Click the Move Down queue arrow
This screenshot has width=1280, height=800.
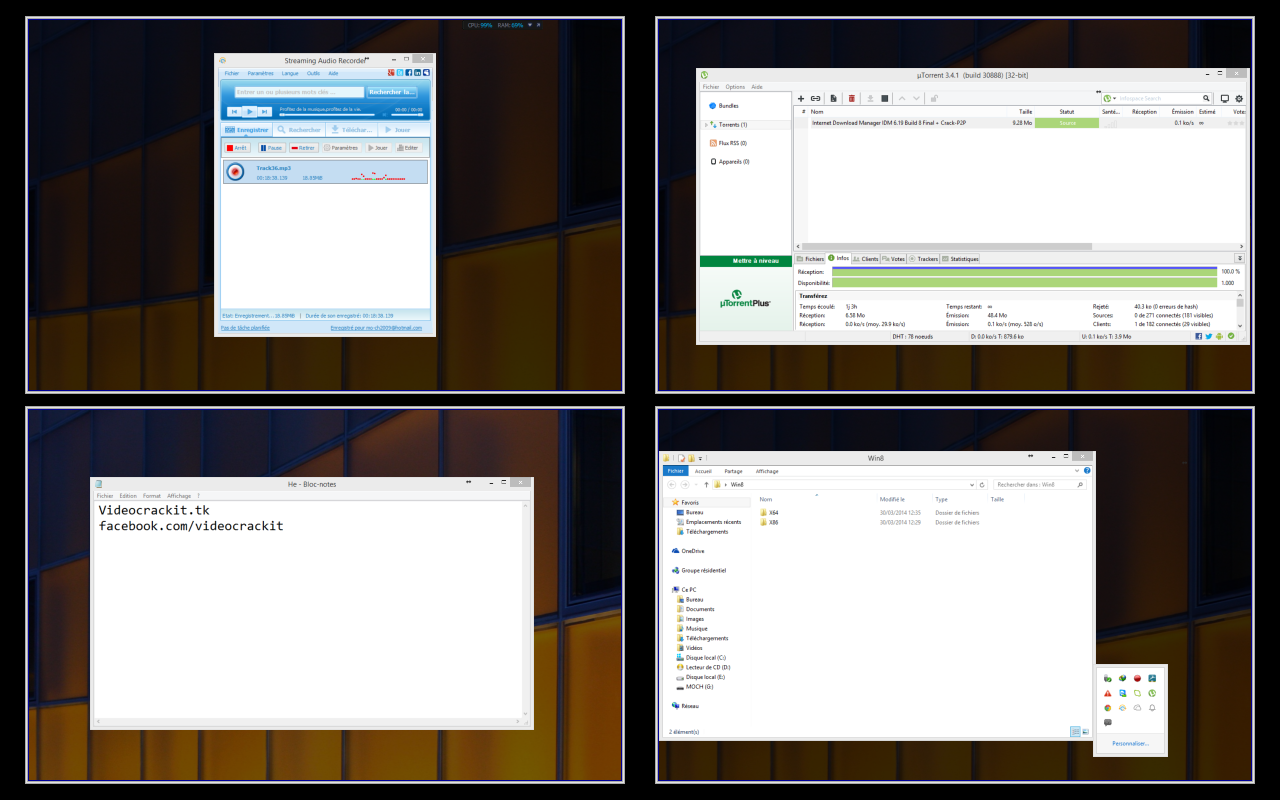(x=917, y=98)
